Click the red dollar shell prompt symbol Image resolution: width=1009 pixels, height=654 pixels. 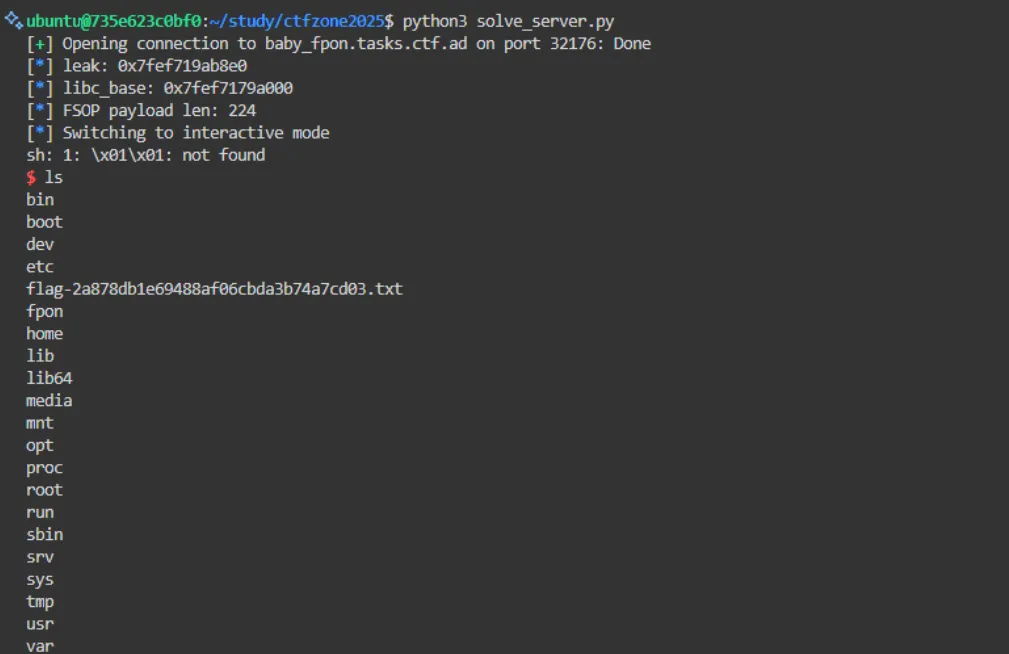31,177
